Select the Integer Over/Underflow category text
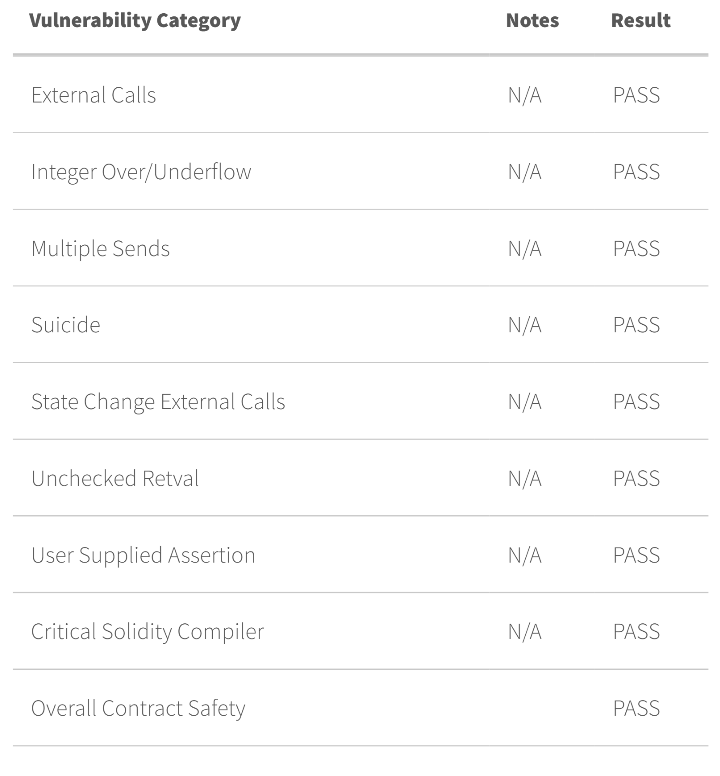 [x=141, y=172]
